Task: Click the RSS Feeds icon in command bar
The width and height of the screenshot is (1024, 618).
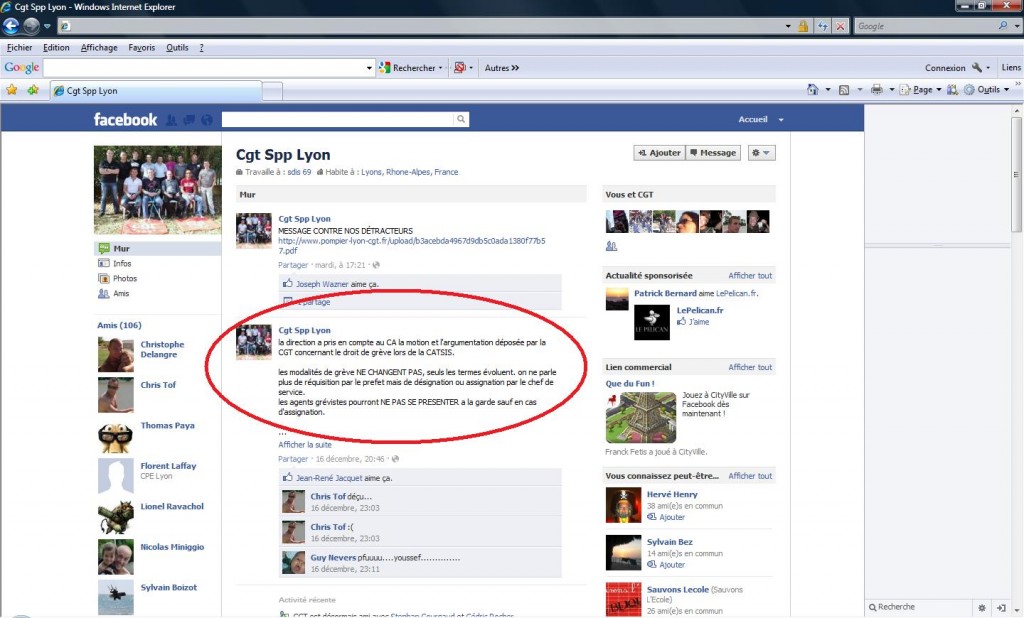Action: tap(844, 89)
